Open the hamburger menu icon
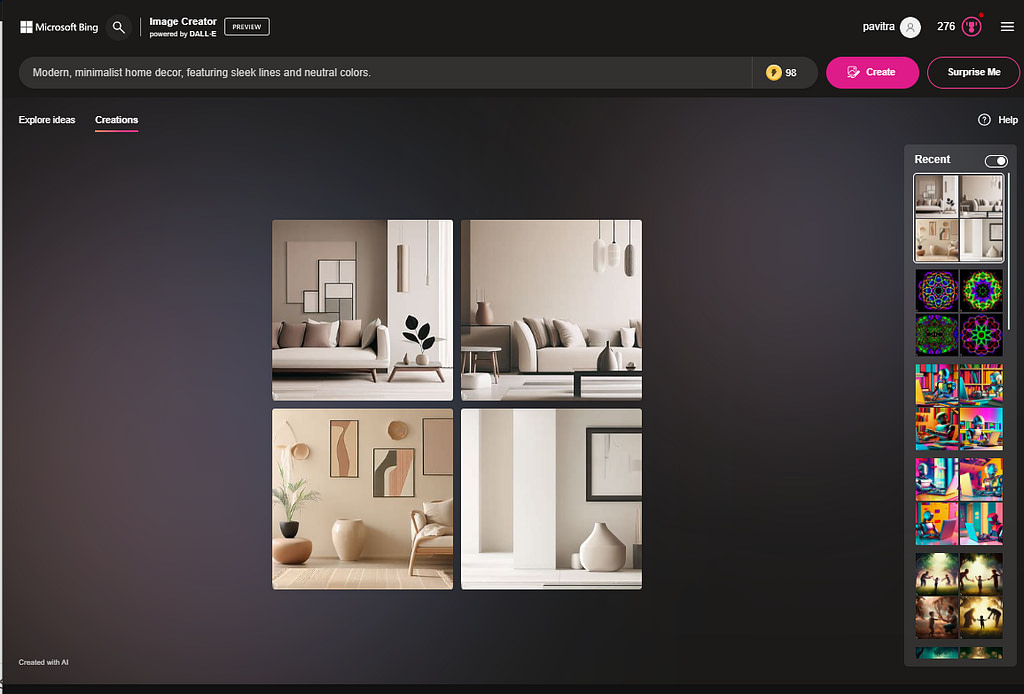The image size is (1024, 694). coord(1007,27)
